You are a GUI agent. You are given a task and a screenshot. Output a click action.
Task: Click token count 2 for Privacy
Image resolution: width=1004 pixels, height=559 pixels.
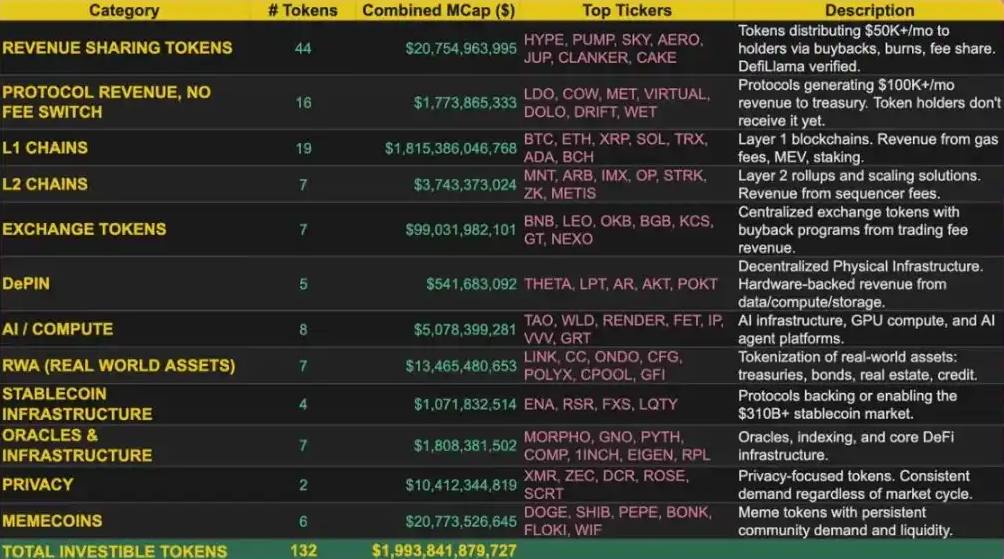point(304,485)
